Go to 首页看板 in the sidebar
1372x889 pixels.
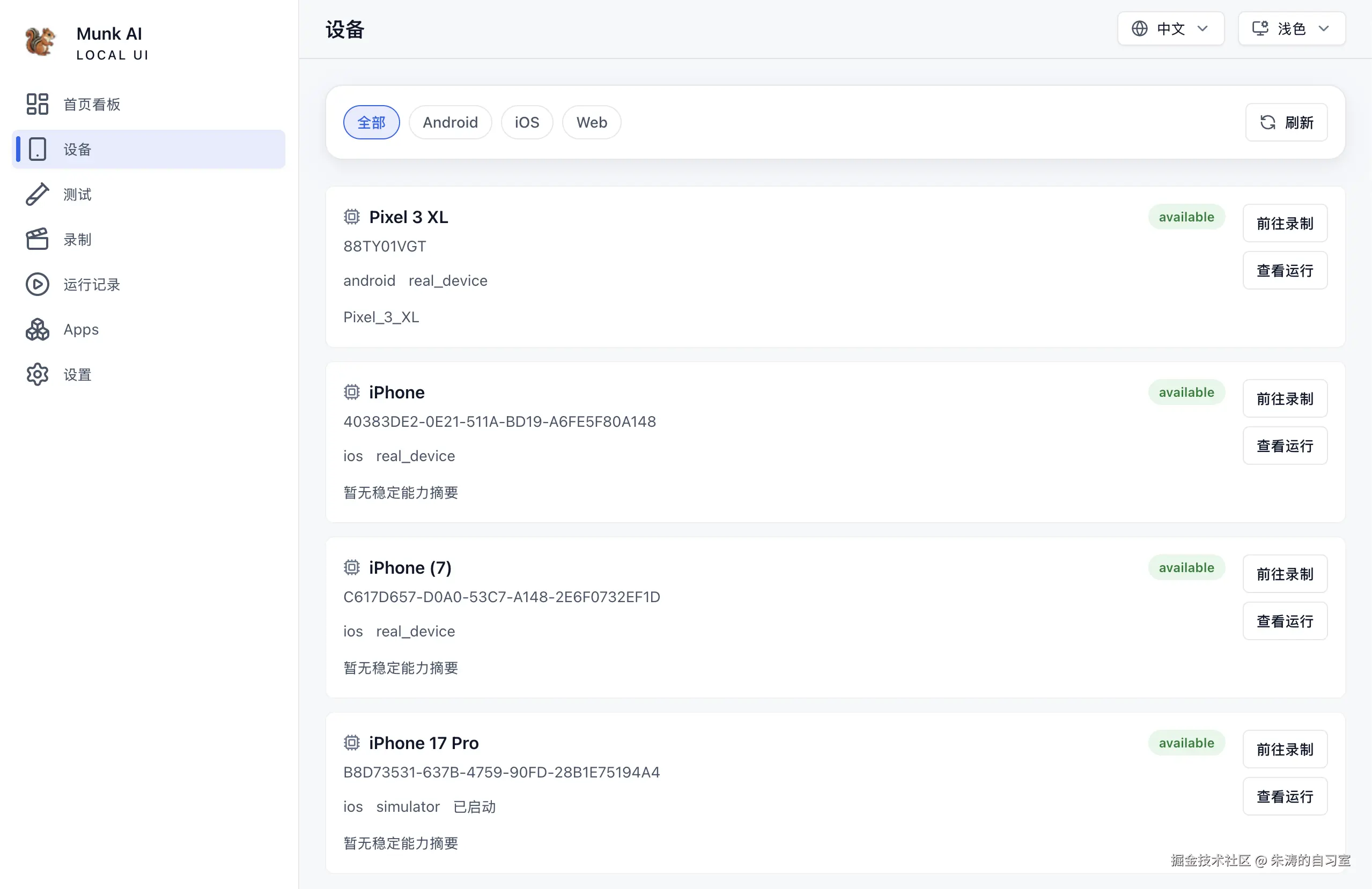[149, 104]
